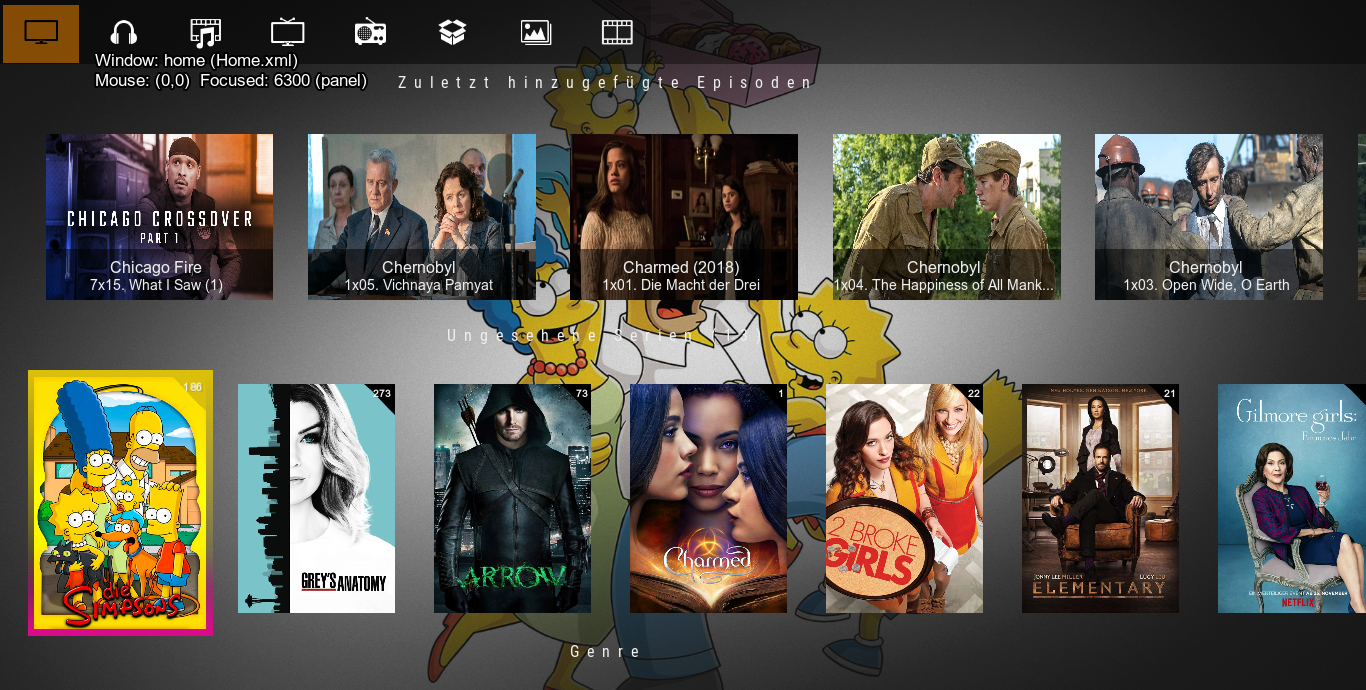Click unwatched count 186 on Die Simpsons

(193, 386)
